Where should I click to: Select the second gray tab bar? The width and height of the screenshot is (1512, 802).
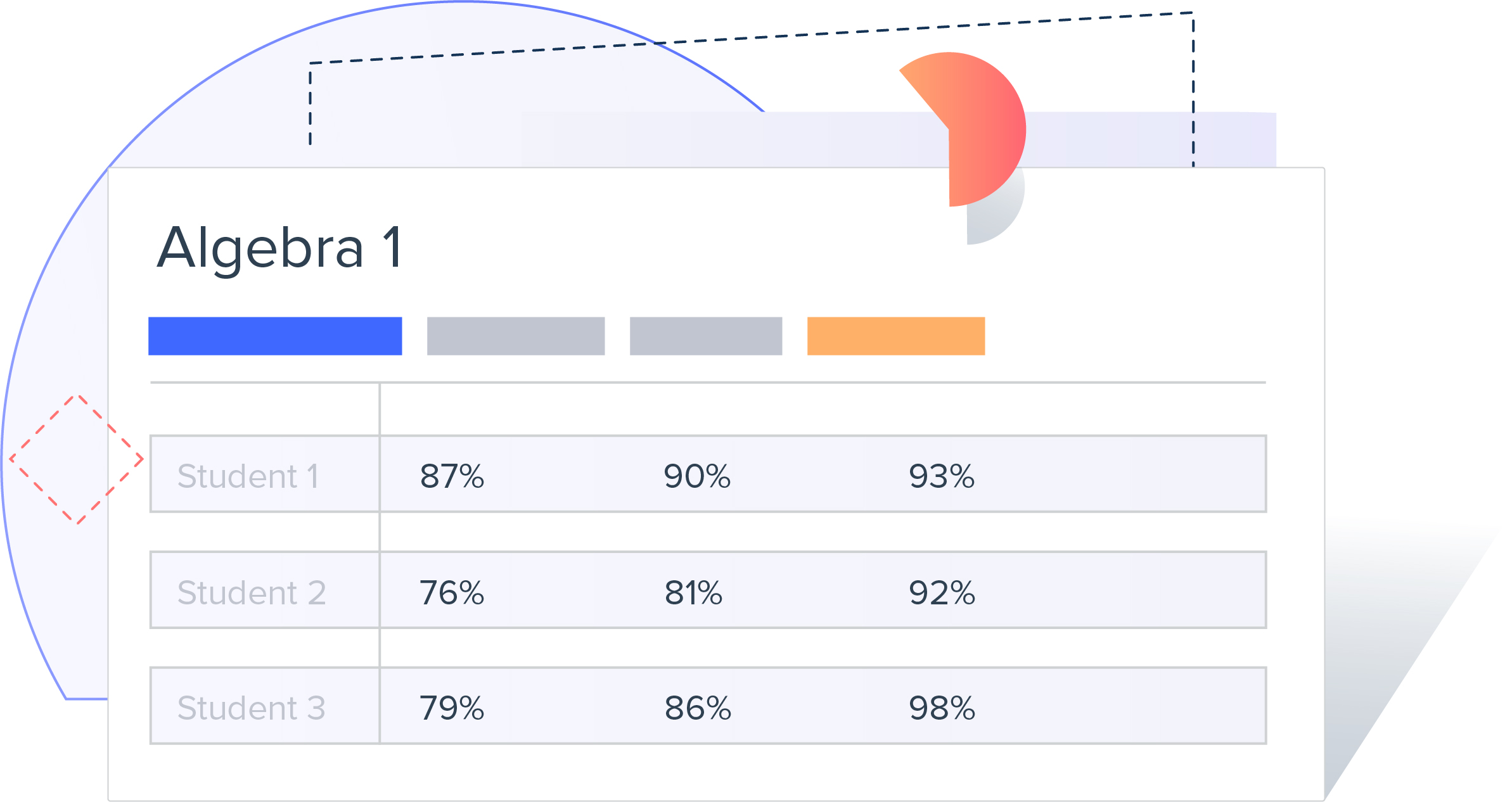pos(706,336)
